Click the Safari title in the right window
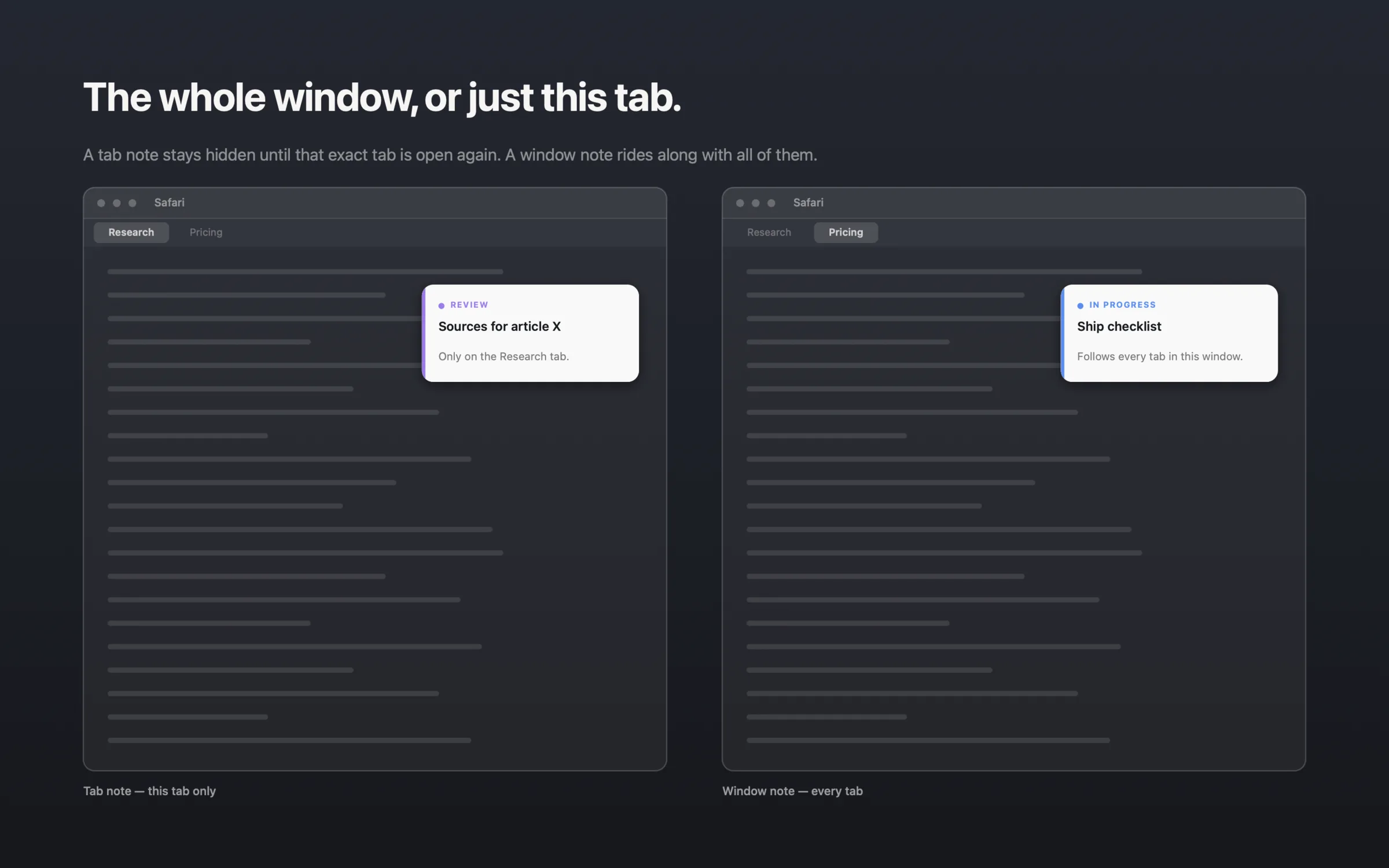Viewport: 1389px width, 868px height. coord(808,203)
